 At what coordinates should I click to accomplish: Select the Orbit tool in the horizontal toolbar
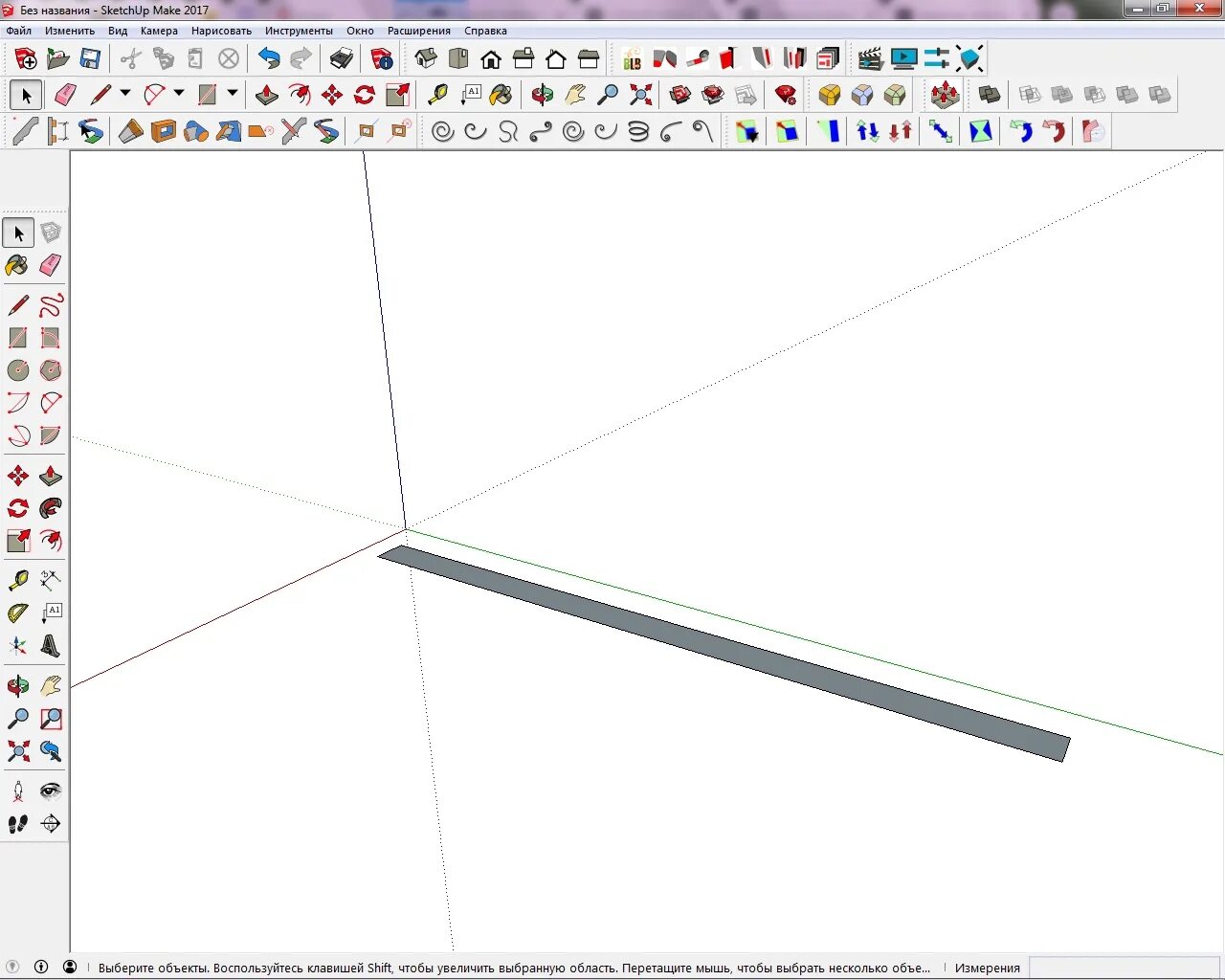(x=543, y=95)
